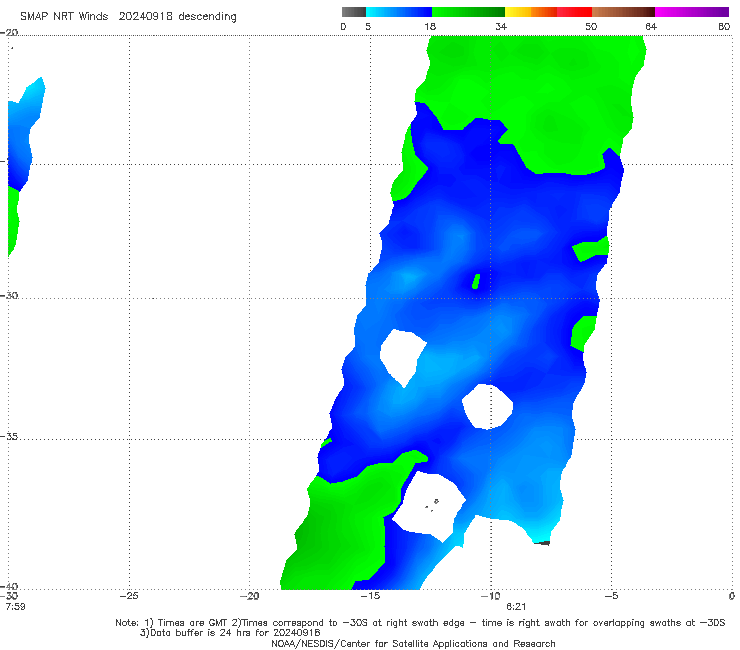The width and height of the screenshot is (740, 650).
Task: Click the swath time label "8:21"
Action: coord(516,607)
